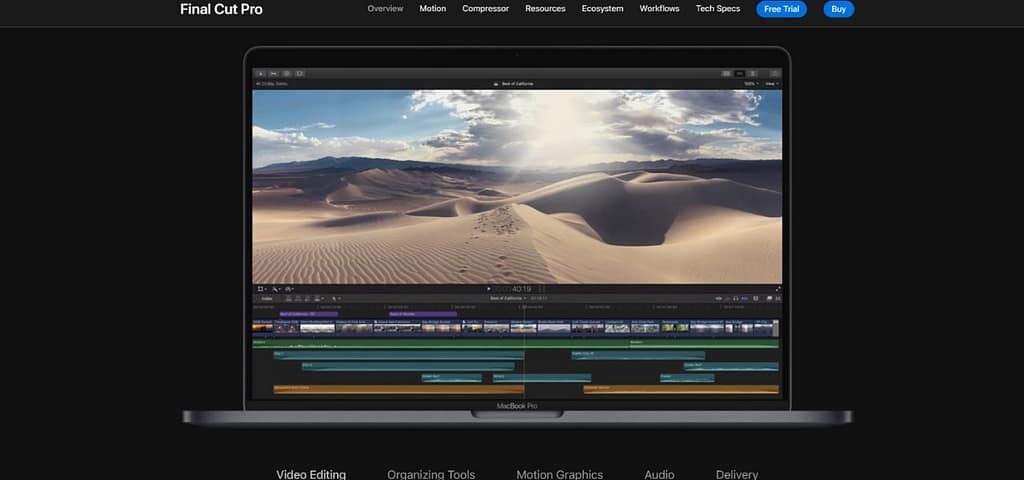Open the Motion page in navigation
The image size is (1024, 480).
(433, 9)
